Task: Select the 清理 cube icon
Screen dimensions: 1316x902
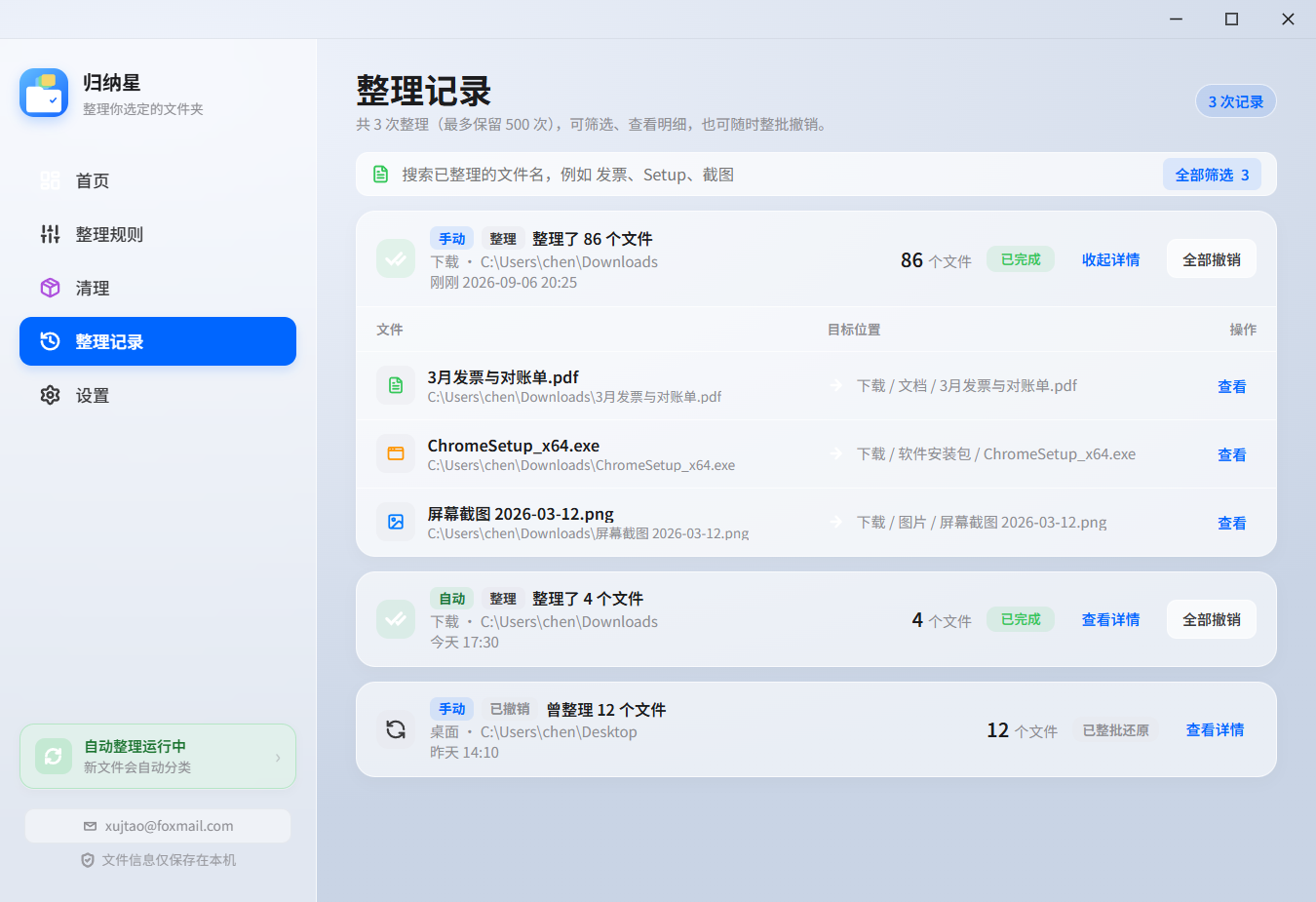Action: click(x=50, y=288)
